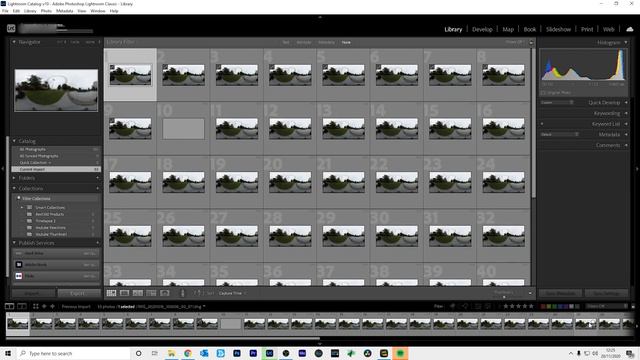The height and width of the screenshot is (360, 640).
Task: Go forward with the filmstrip arrow
Action: (52, 306)
